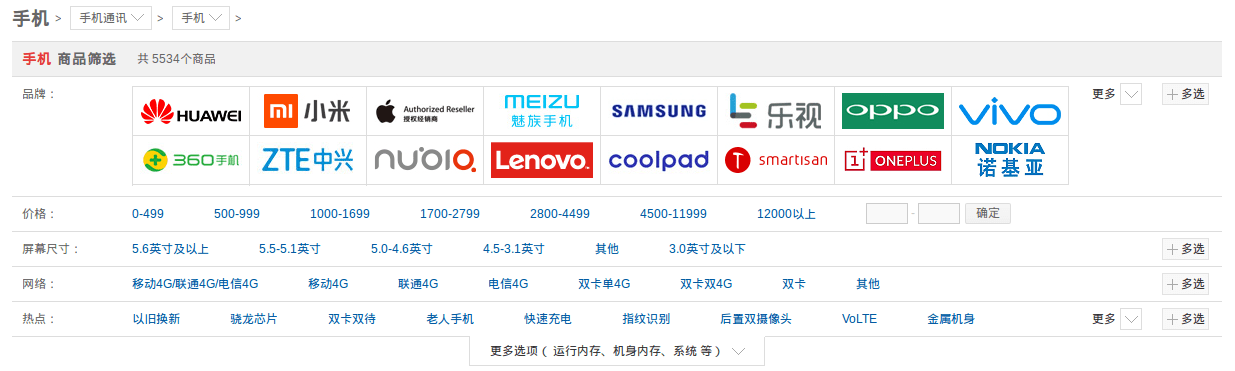Open the 手机通讯 breadcrumb dropdown
The width and height of the screenshot is (1235, 371).
tap(111, 18)
